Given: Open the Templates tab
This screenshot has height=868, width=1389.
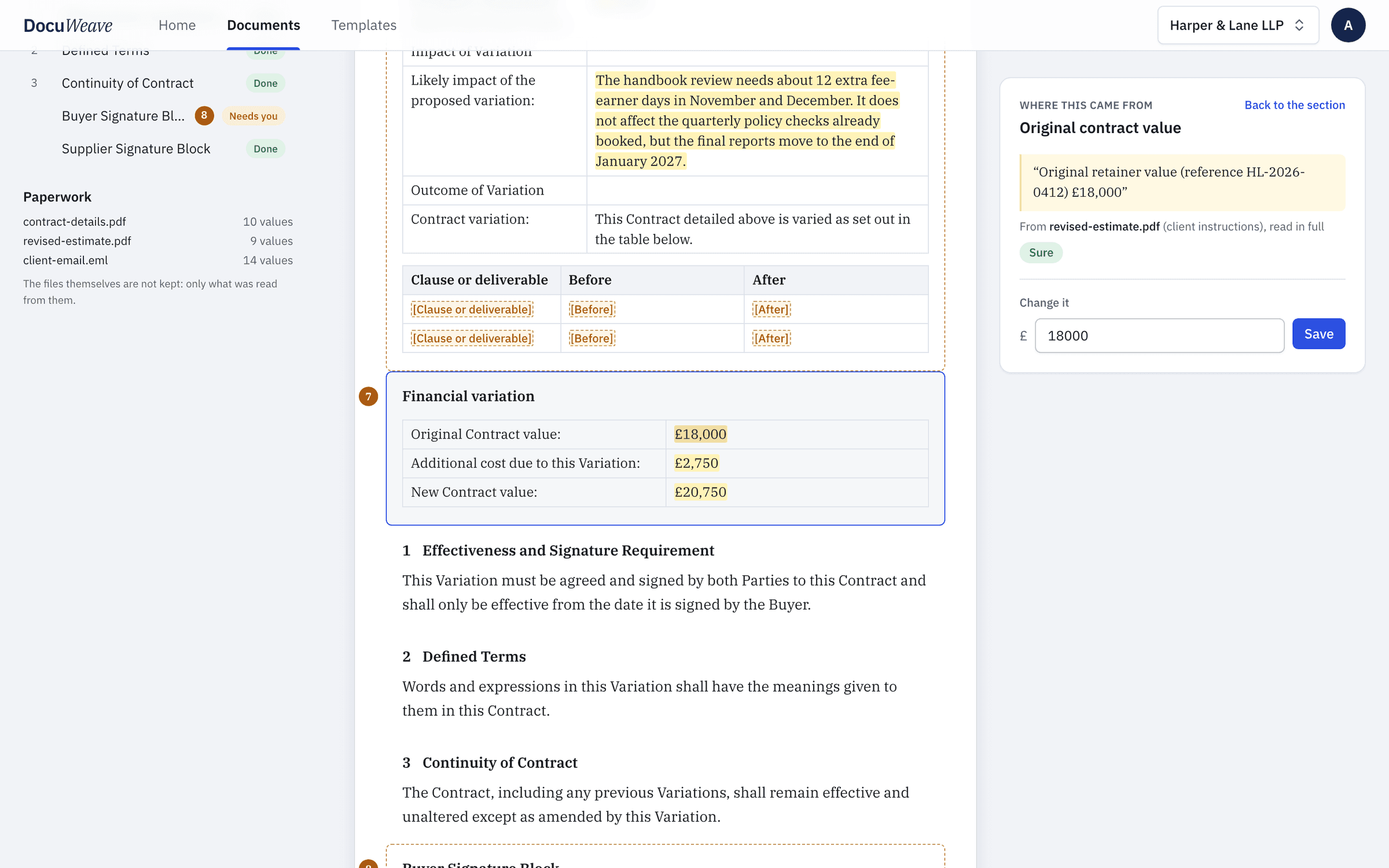Looking at the screenshot, I should (x=363, y=25).
